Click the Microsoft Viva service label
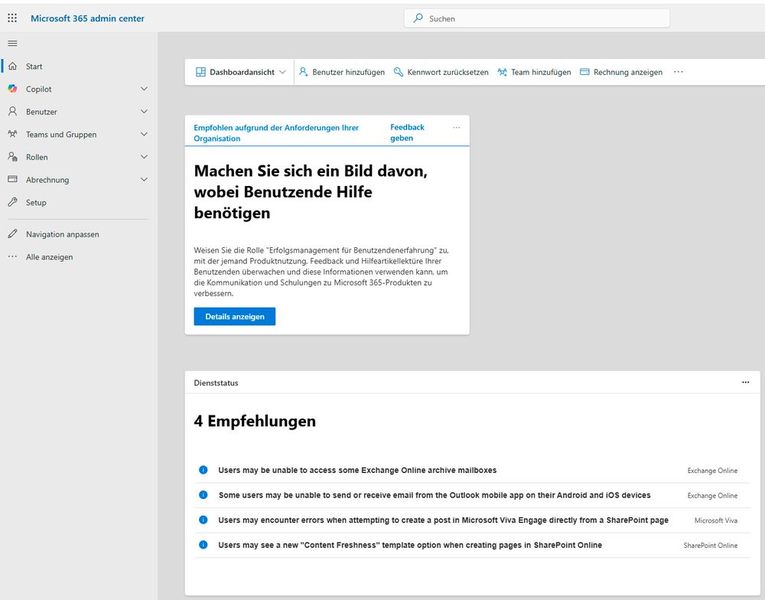This screenshot has height=600, width=765. coord(716,520)
